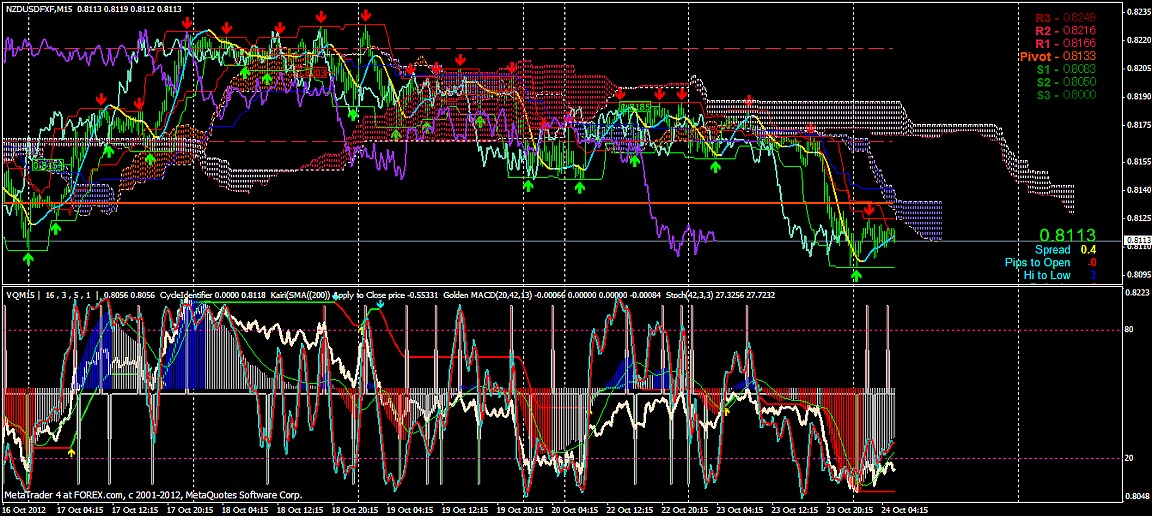Click the current price marker on price axis

click(1136, 241)
